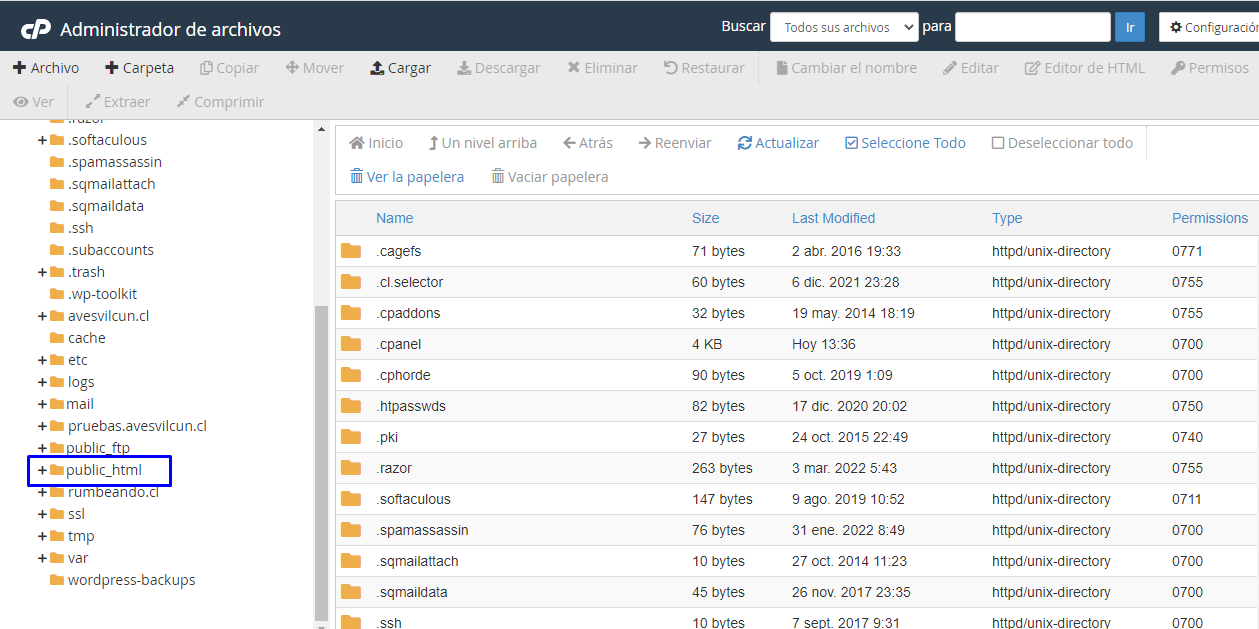Compress files with Comprimir
This screenshot has width=1259, height=629.
220,101
